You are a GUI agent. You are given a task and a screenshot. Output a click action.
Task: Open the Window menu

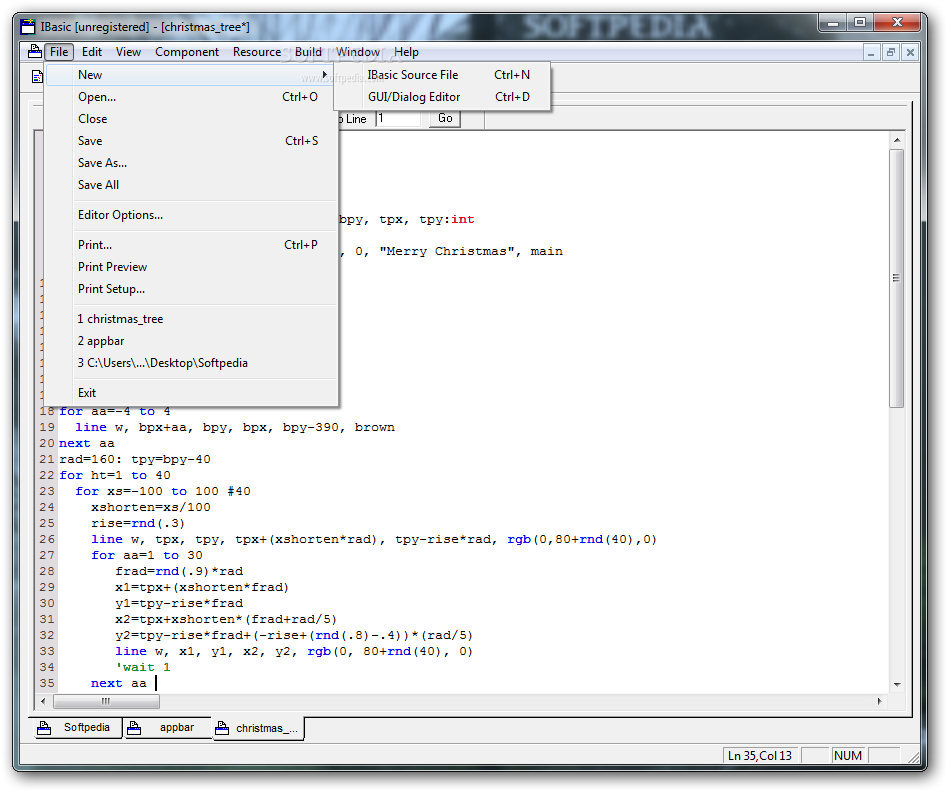(x=358, y=52)
